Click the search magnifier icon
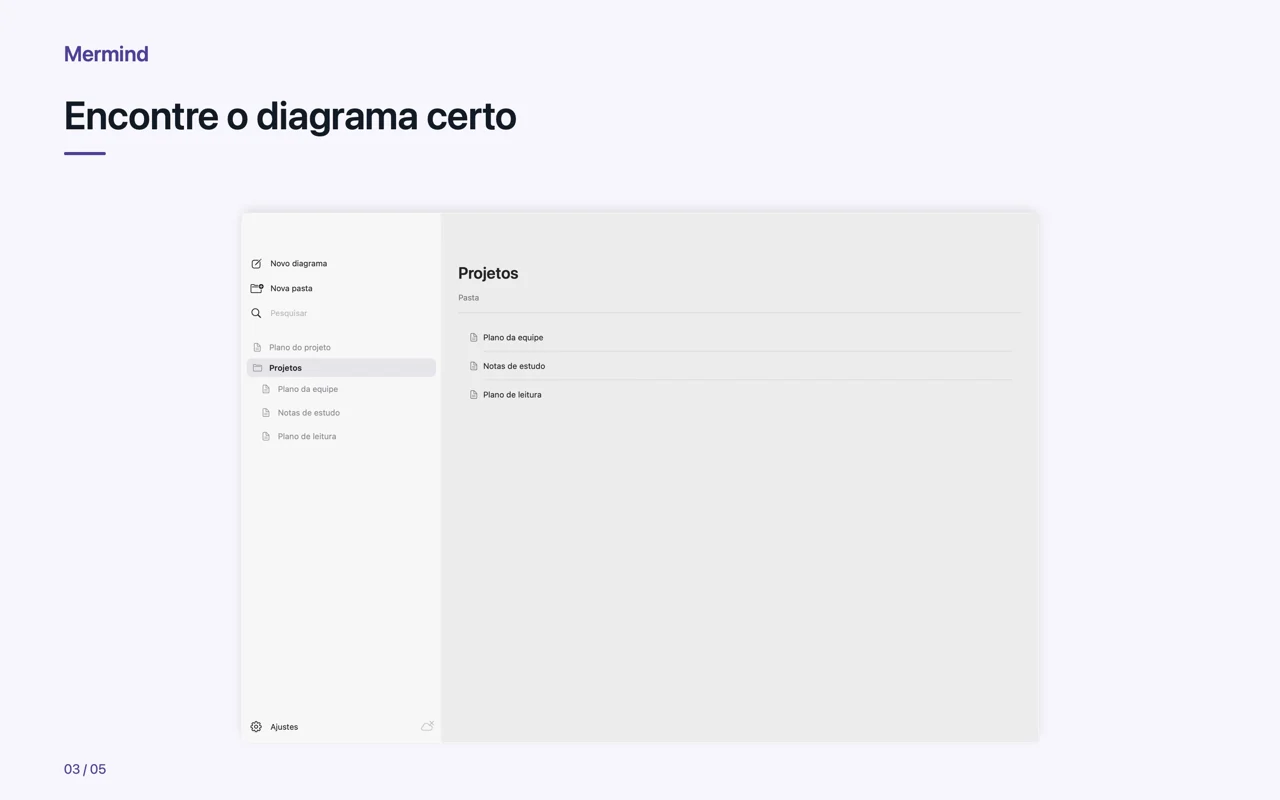This screenshot has height=800, width=1280. pos(256,313)
